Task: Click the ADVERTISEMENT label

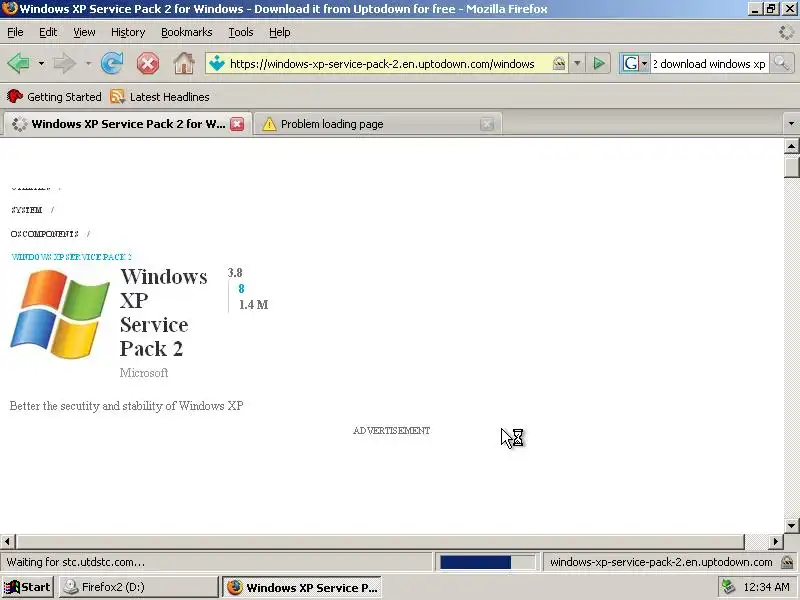Action: pyautogui.click(x=391, y=431)
